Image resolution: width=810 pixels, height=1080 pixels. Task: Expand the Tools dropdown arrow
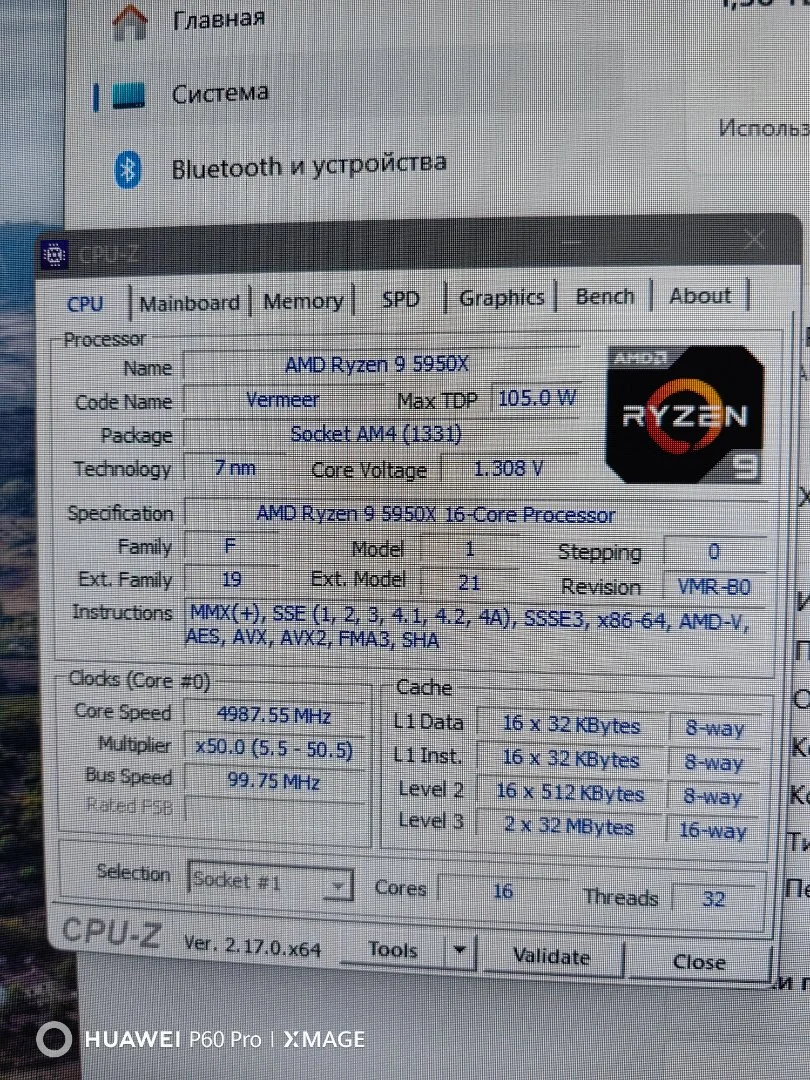click(x=460, y=951)
